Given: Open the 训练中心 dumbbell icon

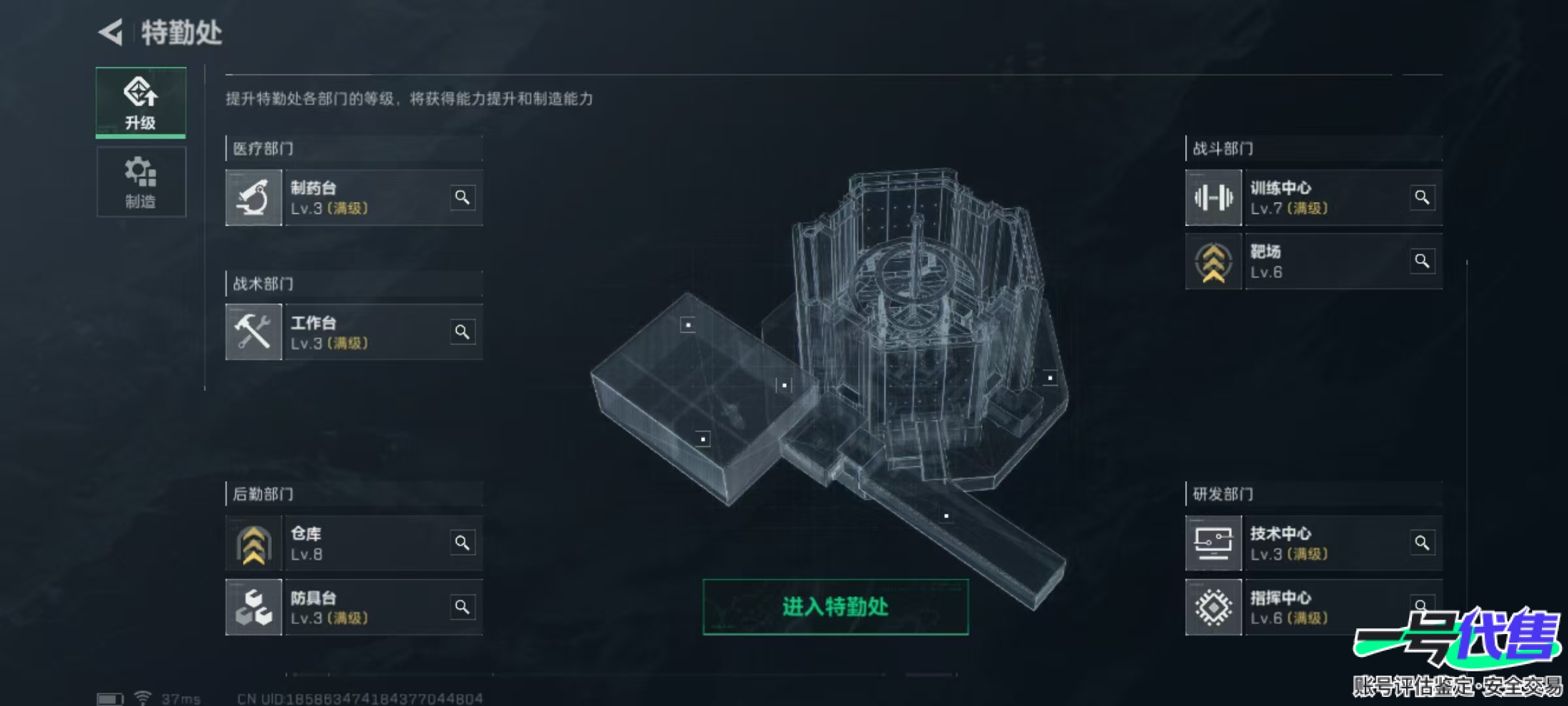Looking at the screenshot, I should [1214, 197].
